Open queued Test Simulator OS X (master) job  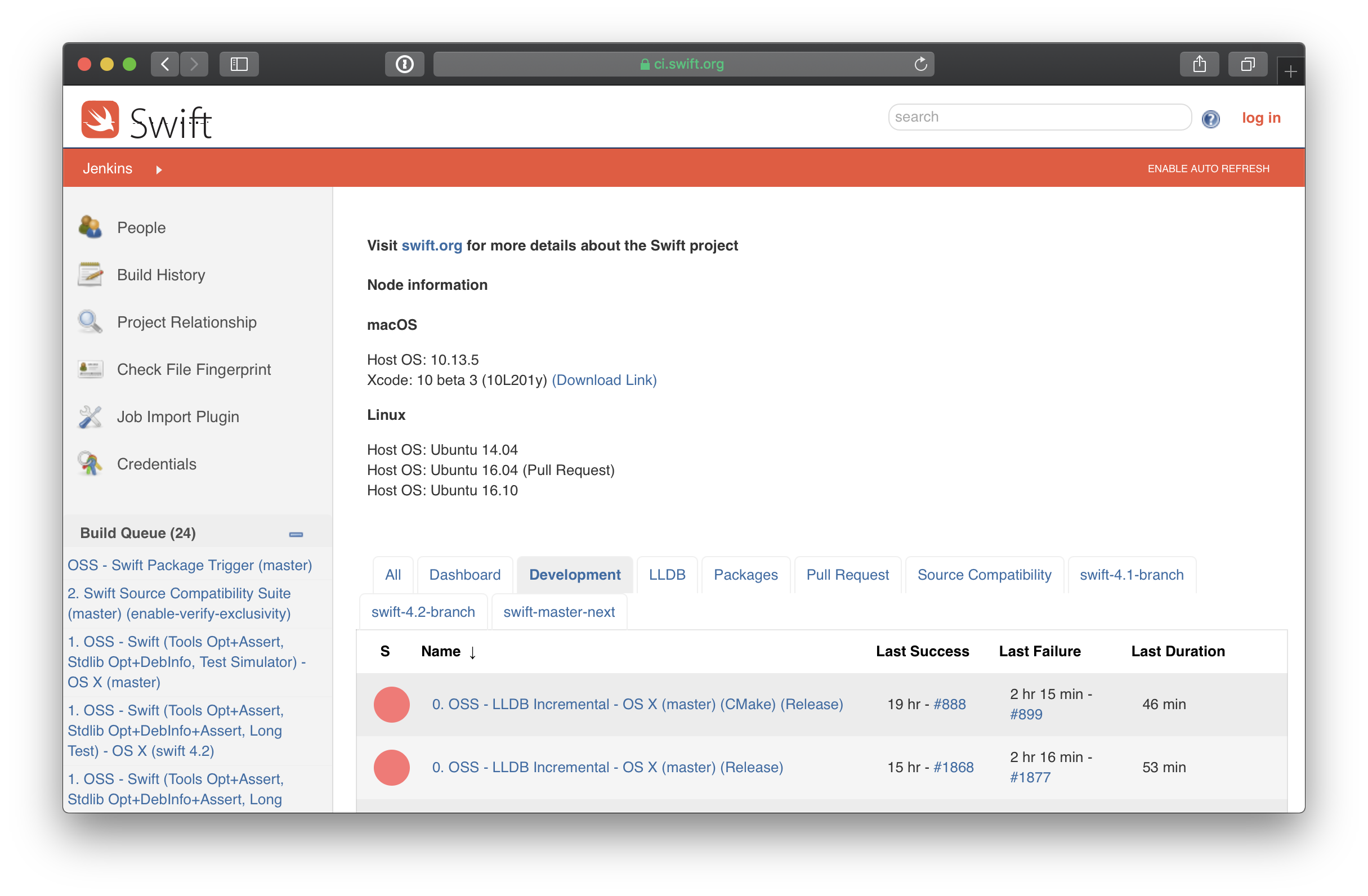pyautogui.click(x=187, y=662)
